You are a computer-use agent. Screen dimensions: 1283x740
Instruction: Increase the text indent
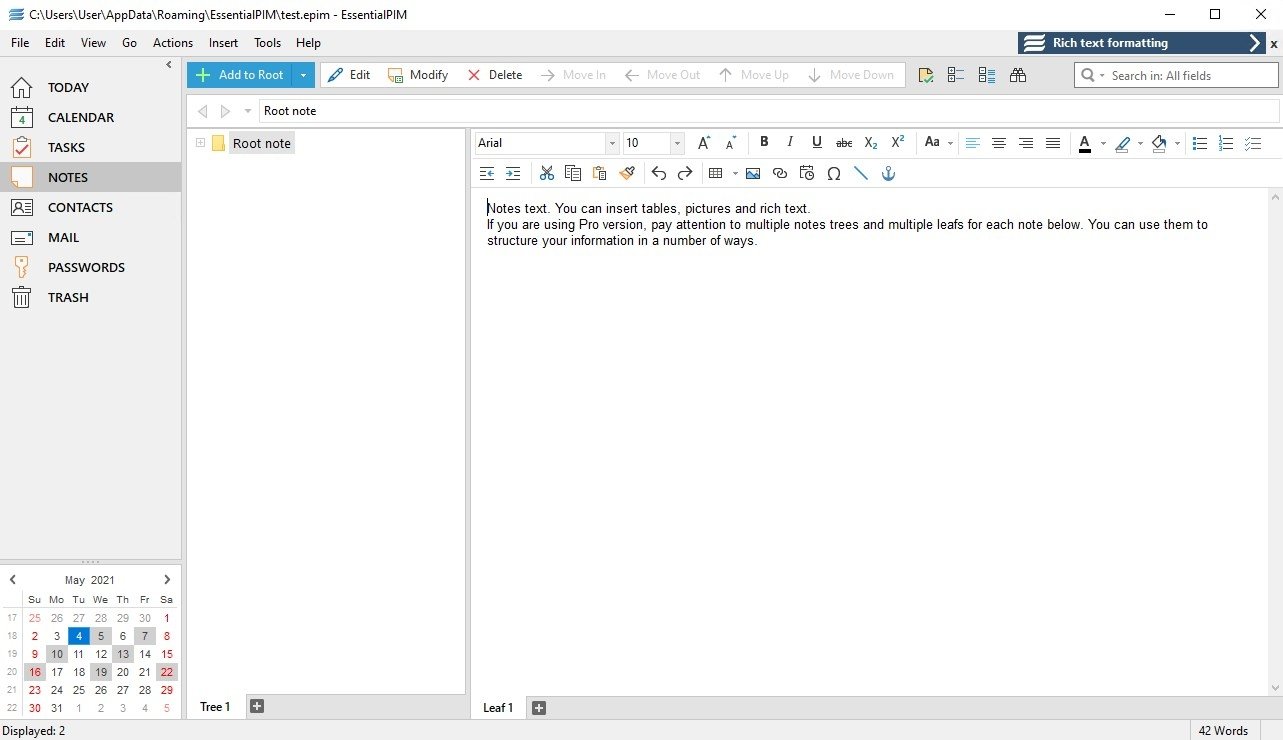click(513, 173)
